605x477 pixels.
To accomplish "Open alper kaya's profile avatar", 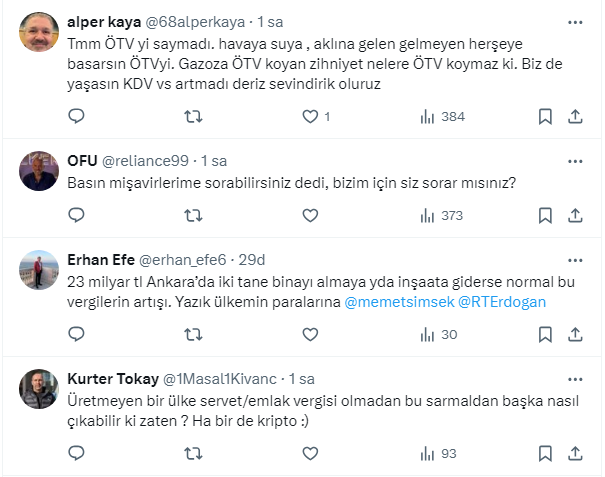I will click(39, 37).
